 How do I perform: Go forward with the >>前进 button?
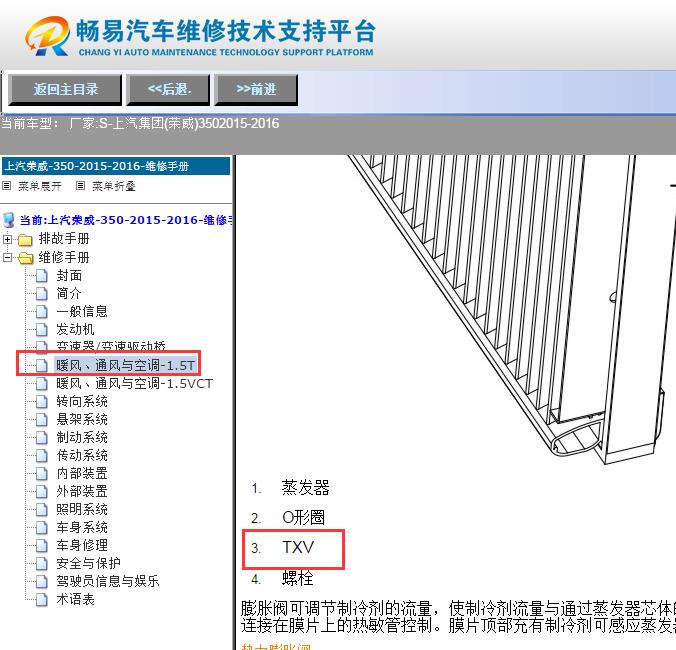click(x=256, y=90)
